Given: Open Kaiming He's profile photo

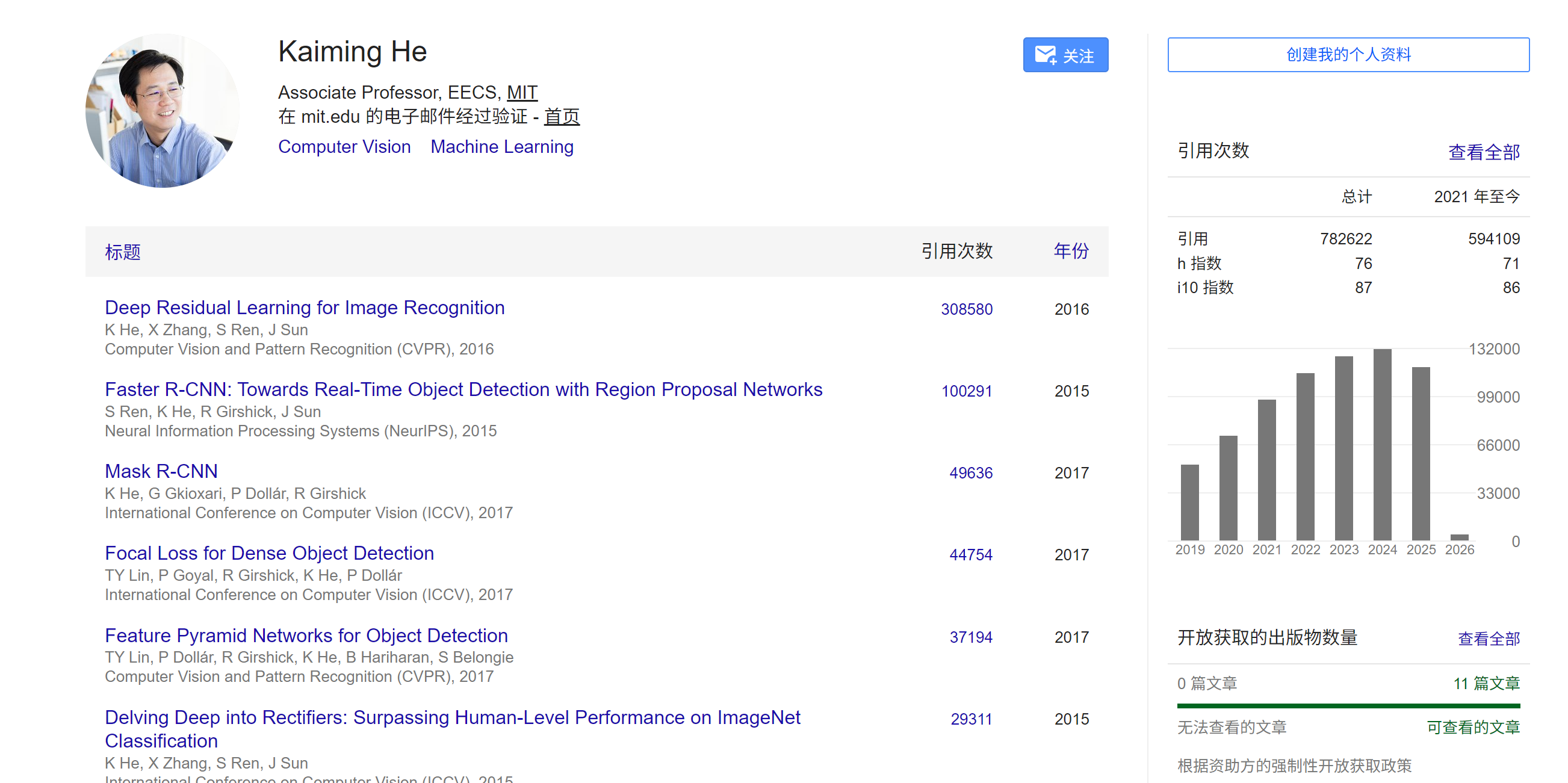Looking at the screenshot, I should pos(163,111).
